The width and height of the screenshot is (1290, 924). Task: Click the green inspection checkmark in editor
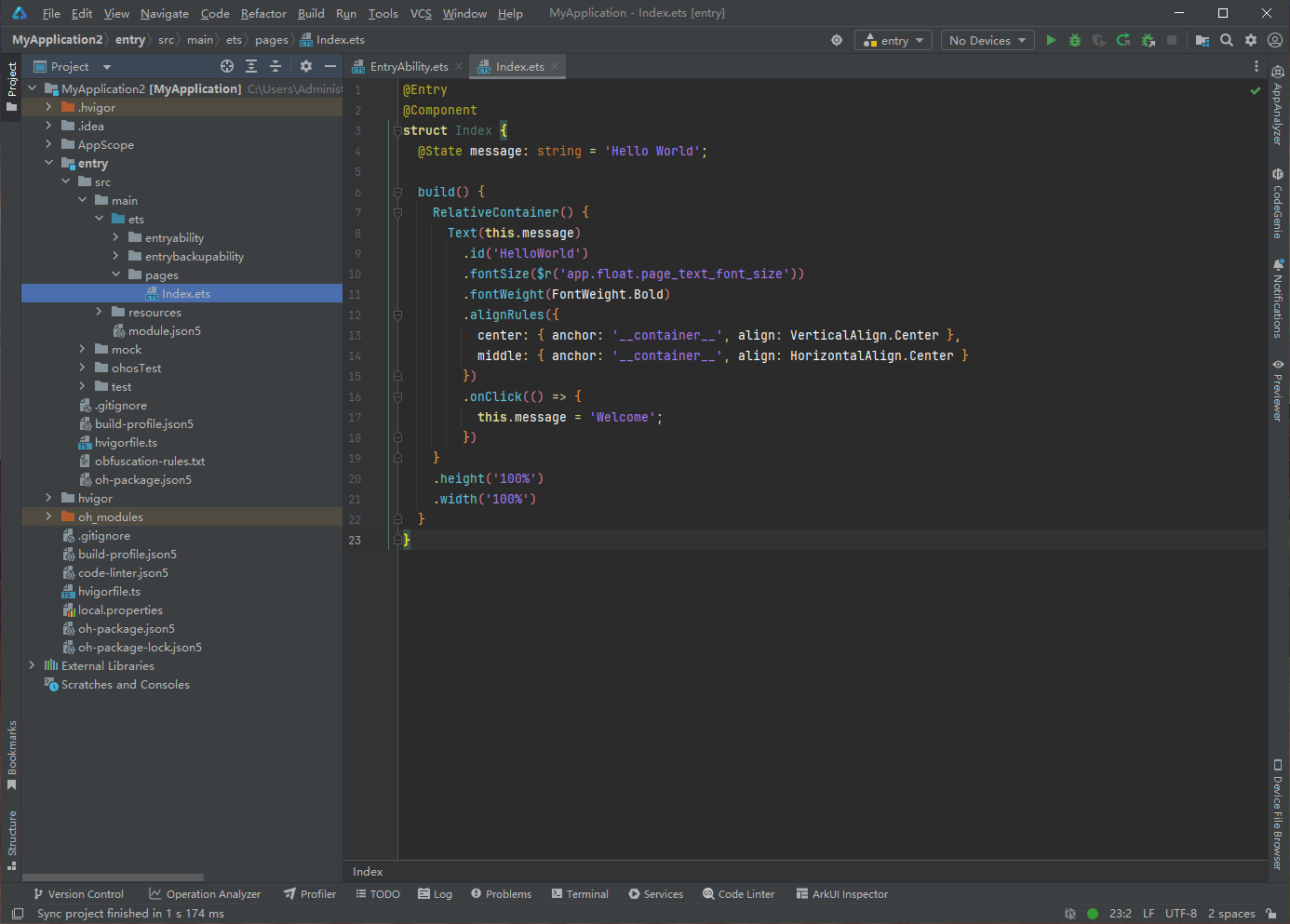coord(1256,90)
